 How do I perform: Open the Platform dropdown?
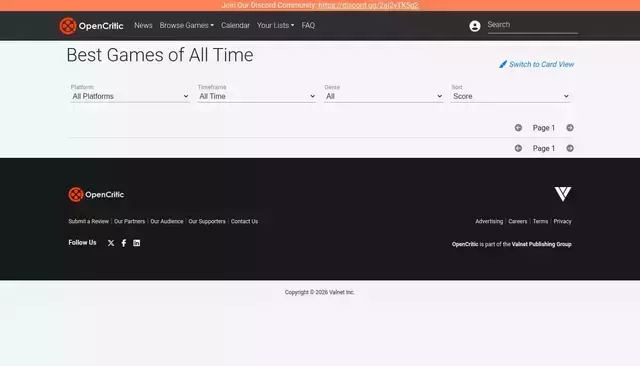130,96
